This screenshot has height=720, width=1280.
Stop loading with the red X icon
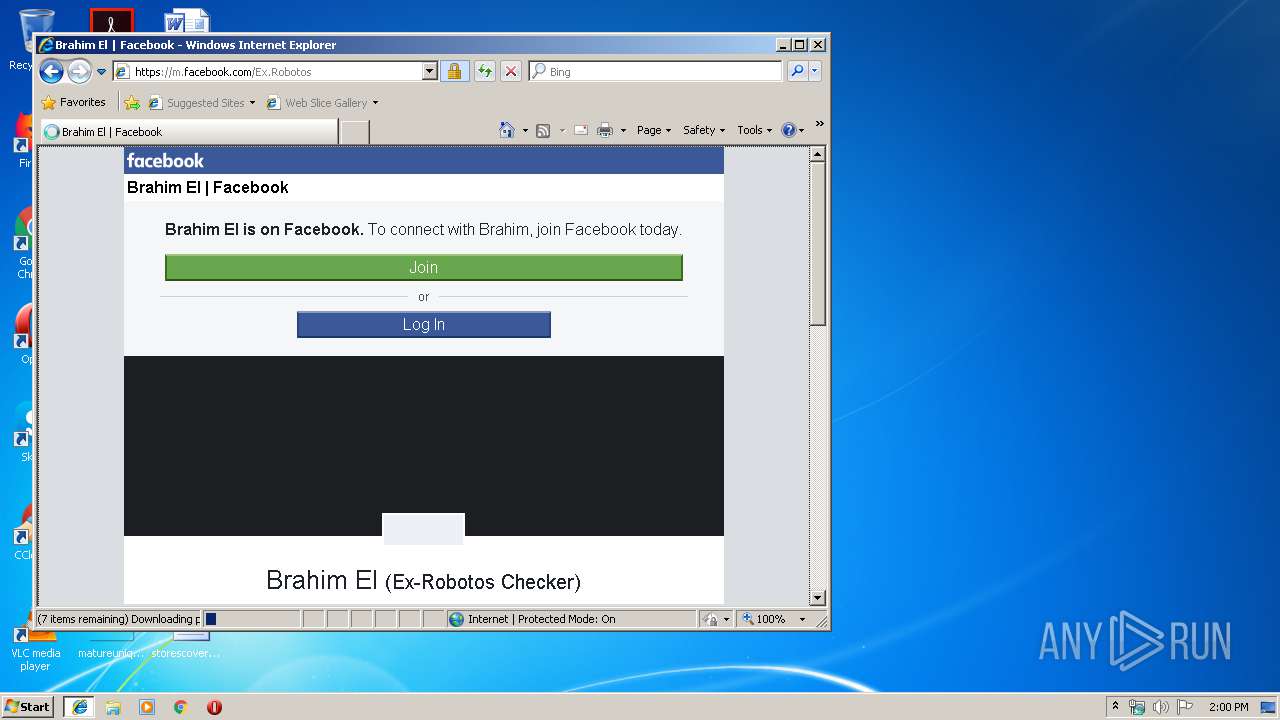point(510,72)
